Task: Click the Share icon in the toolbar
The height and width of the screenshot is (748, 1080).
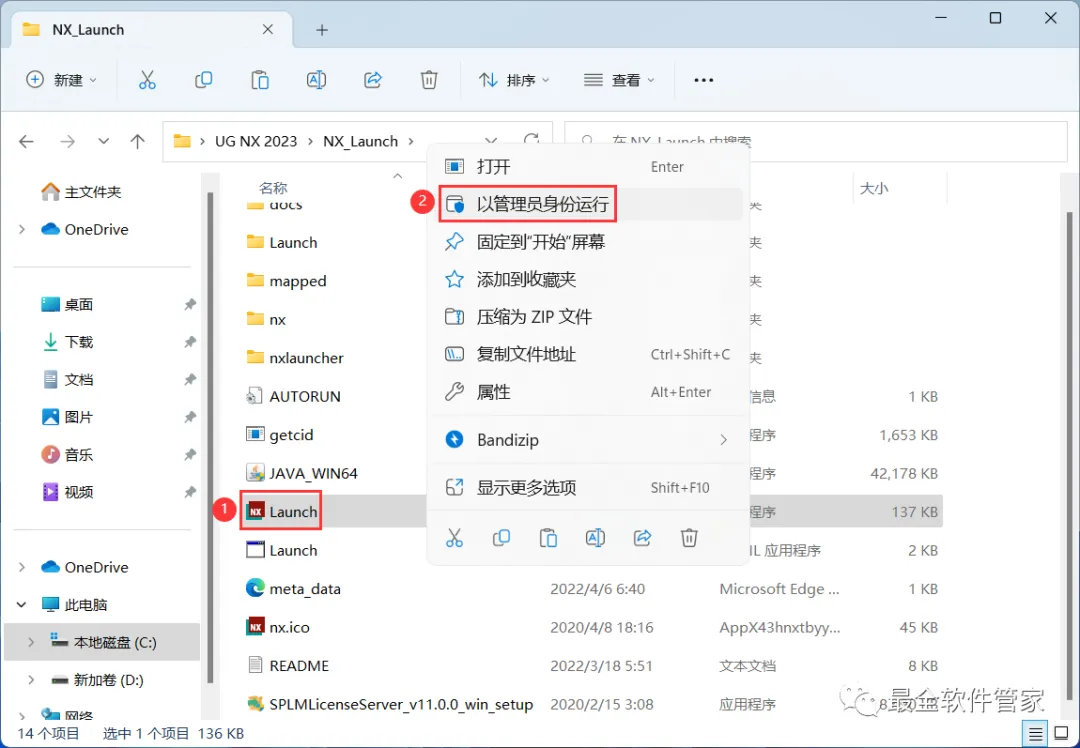Action: pyautogui.click(x=373, y=80)
